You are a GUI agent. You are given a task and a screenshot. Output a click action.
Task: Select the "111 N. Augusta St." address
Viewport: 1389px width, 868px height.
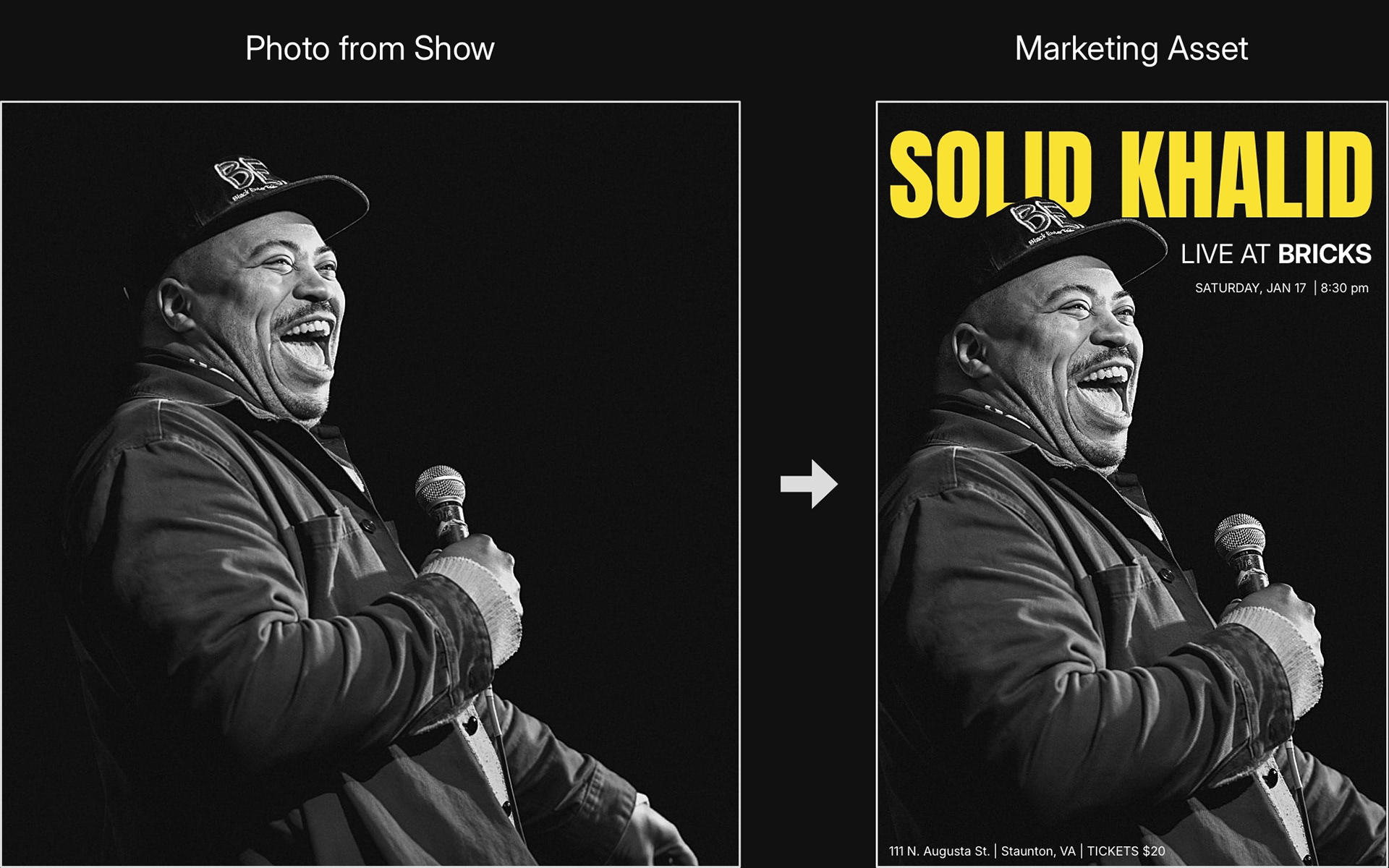(x=939, y=851)
